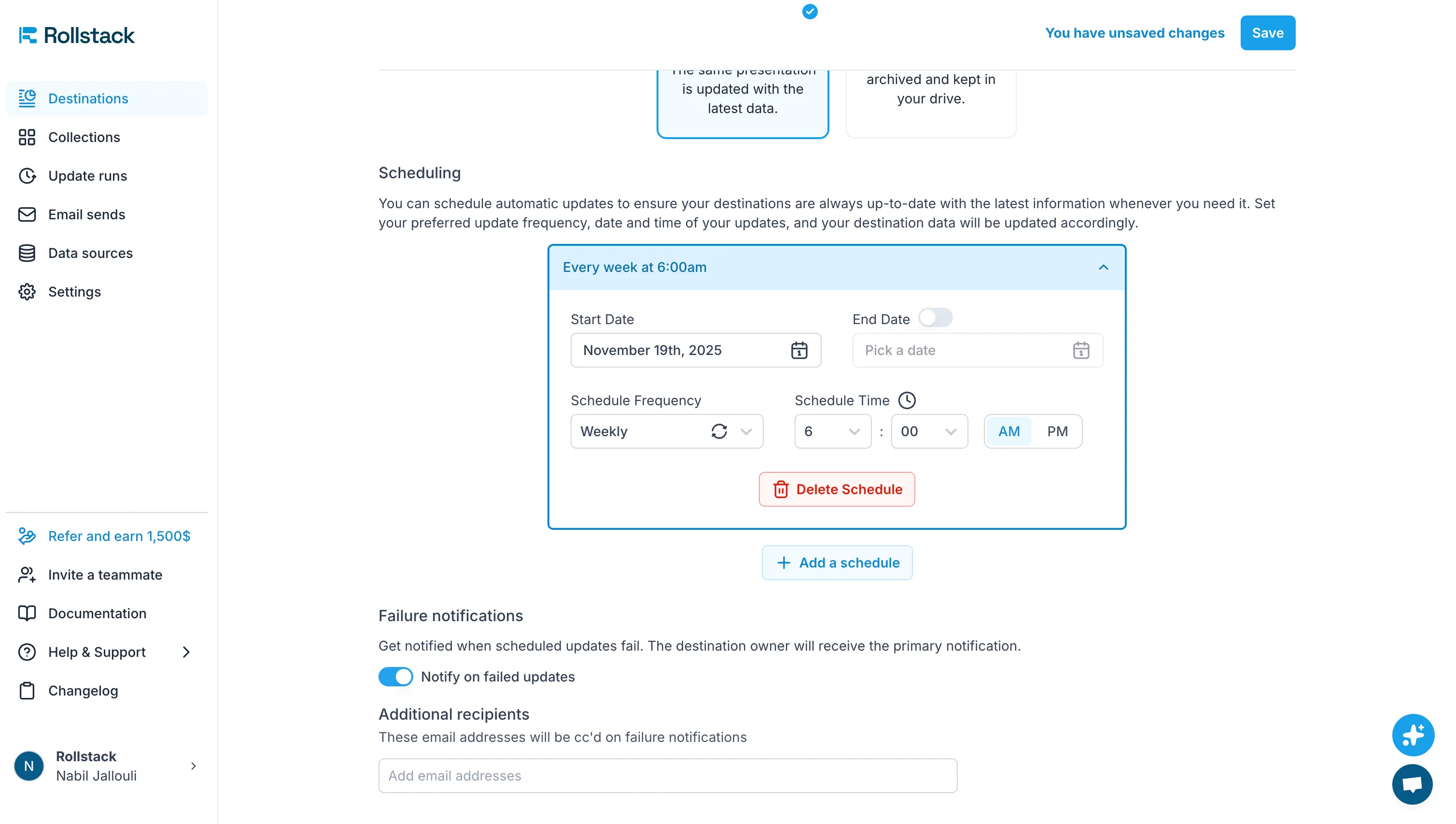Enable the End Date toggle
The width and height of the screenshot is (1456, 824).
pos(936,317)
